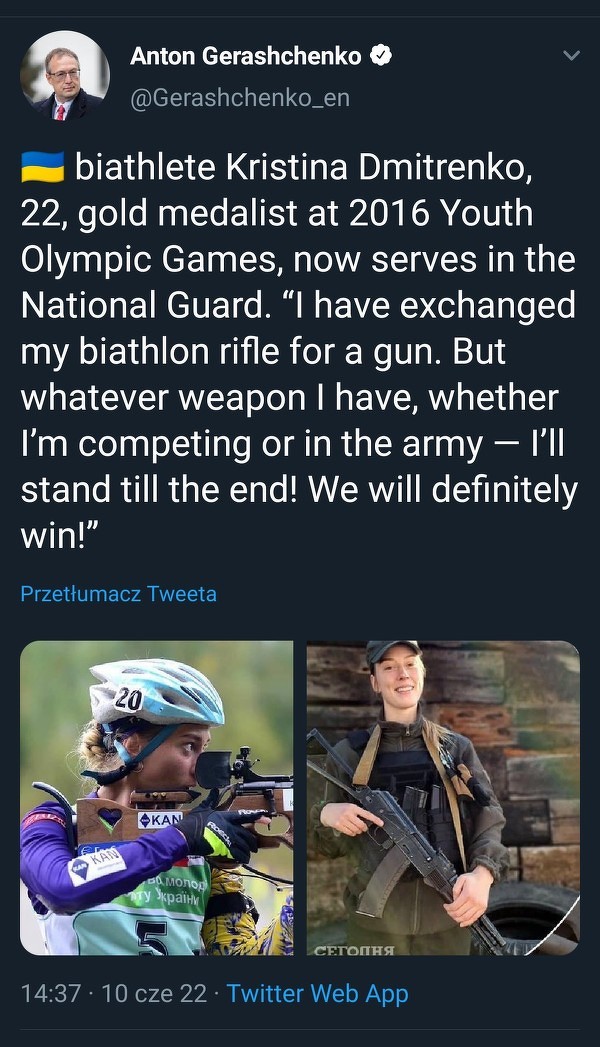
Task: Click the Ukrainian flag emoji
Action: coord(42,168)
